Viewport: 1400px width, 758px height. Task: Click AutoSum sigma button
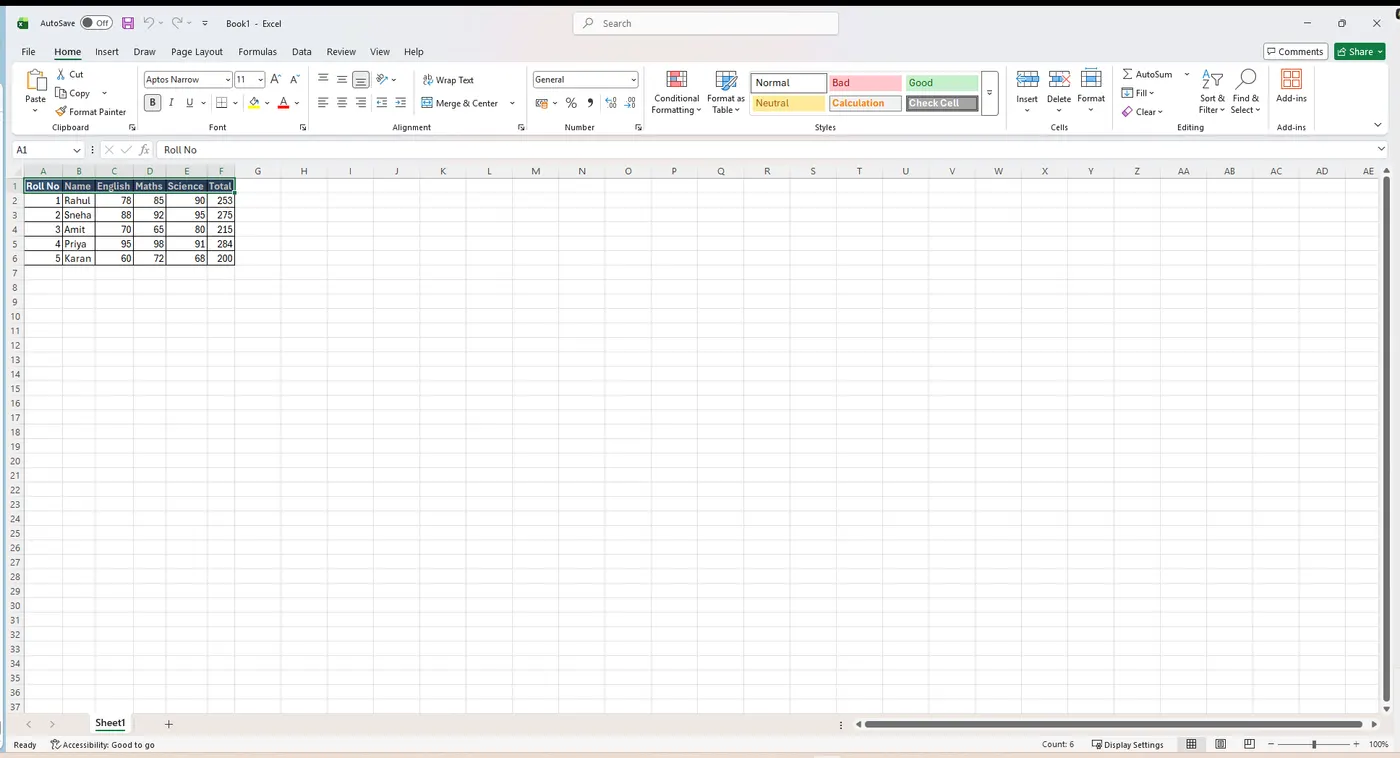point(1147,74)
